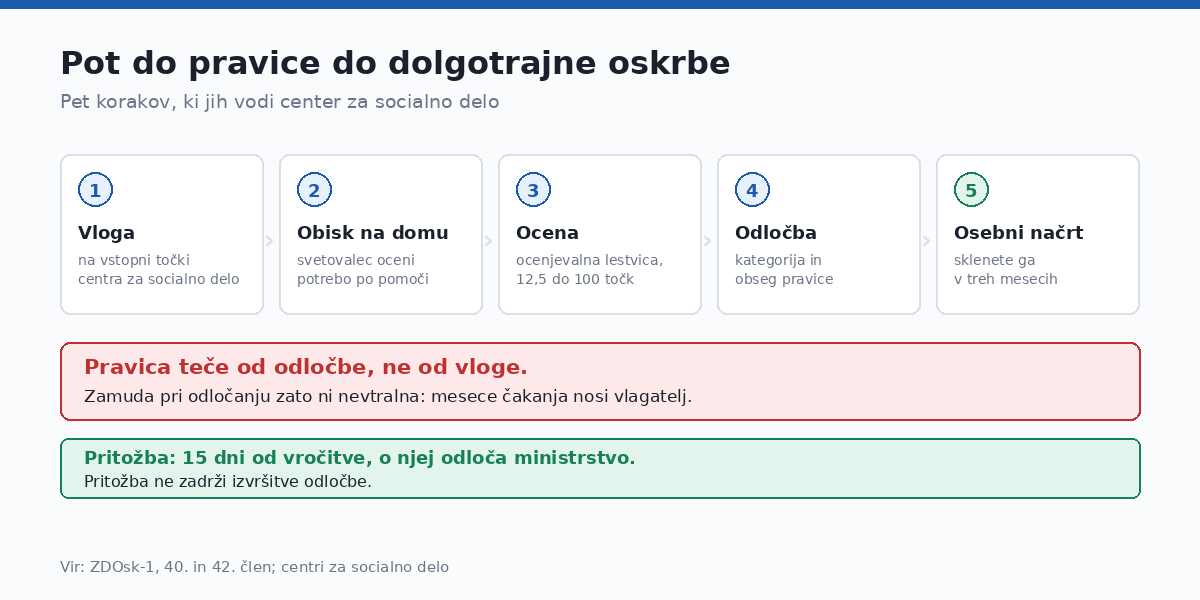Screen dimensions: 1200x600
Task: Click green heading 'Pritožba: 15 dni od vročitve'
Action: point(360,458)
